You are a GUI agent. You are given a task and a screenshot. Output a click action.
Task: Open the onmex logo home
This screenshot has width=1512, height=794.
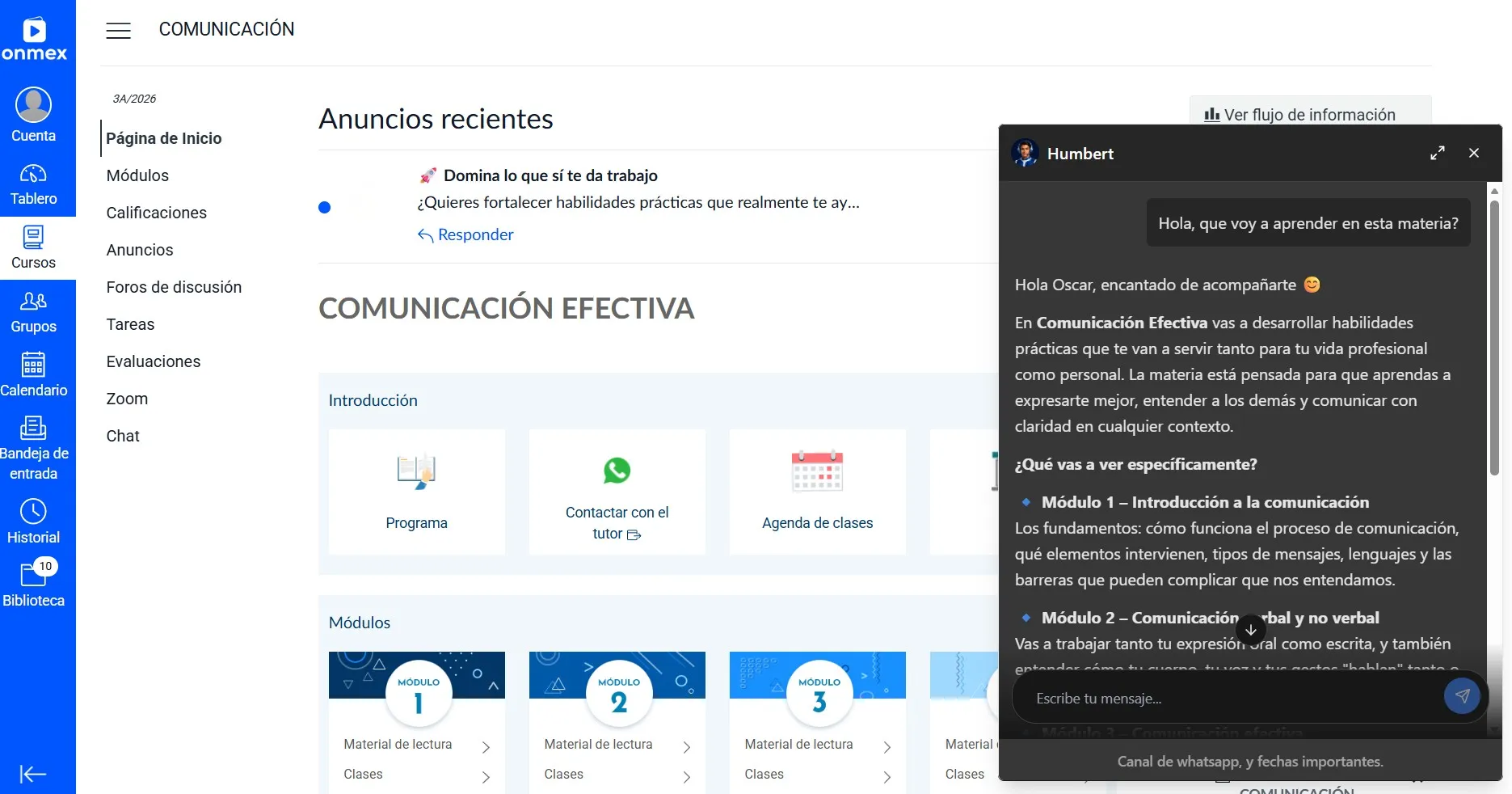click(x=34, y=39)
